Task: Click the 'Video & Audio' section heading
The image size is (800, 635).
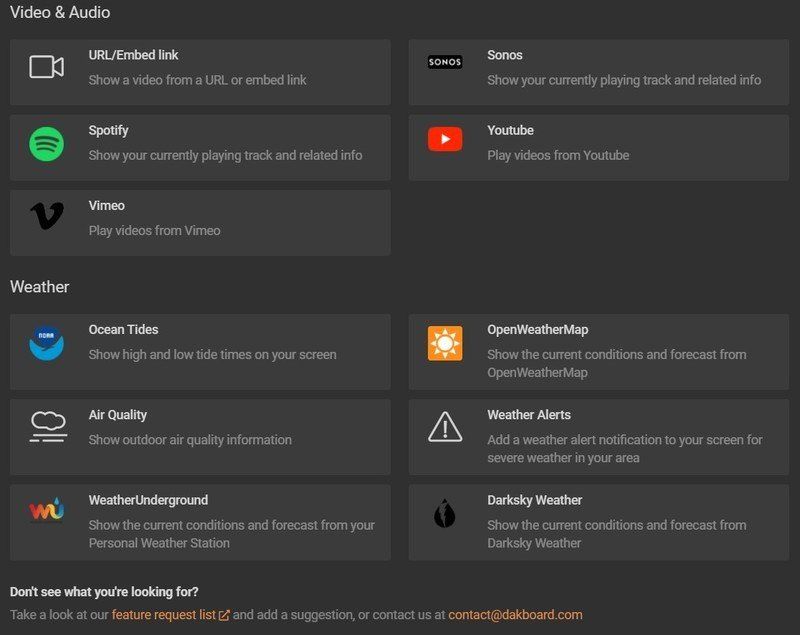Action: pos(60,12)
